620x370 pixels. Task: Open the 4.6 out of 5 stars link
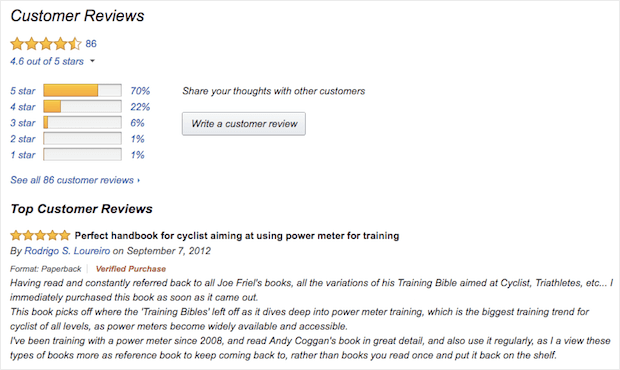click(47, 61)
